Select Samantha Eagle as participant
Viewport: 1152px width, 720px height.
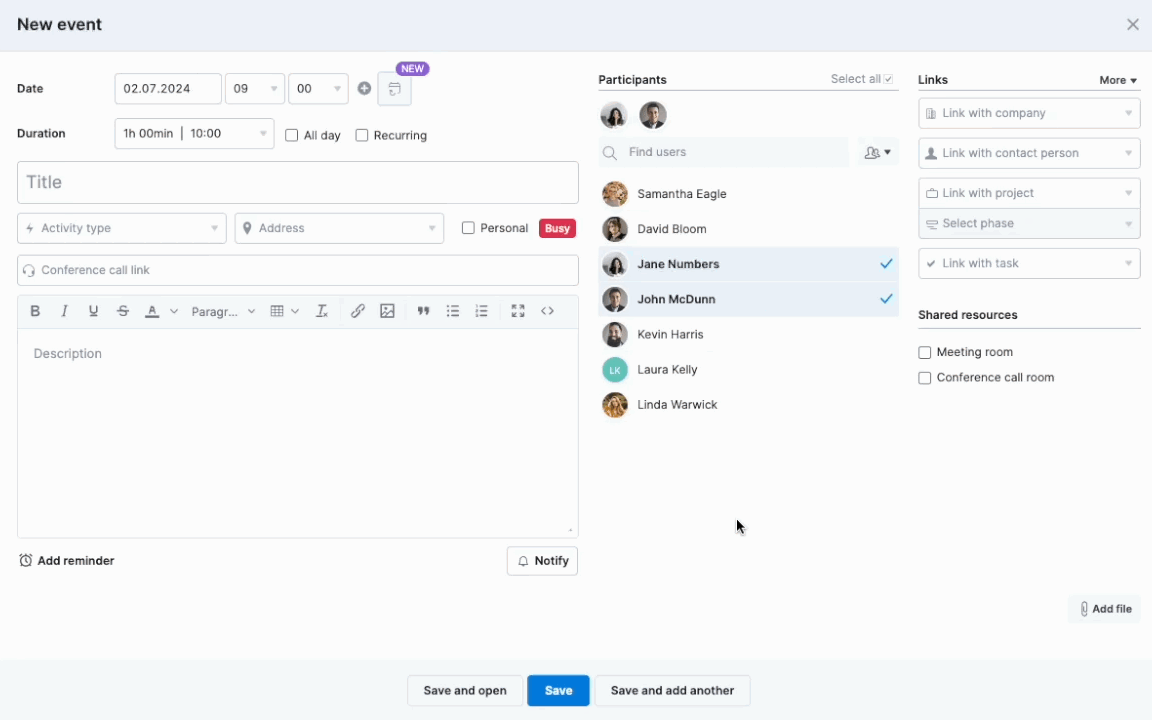(x=748, y=194)
